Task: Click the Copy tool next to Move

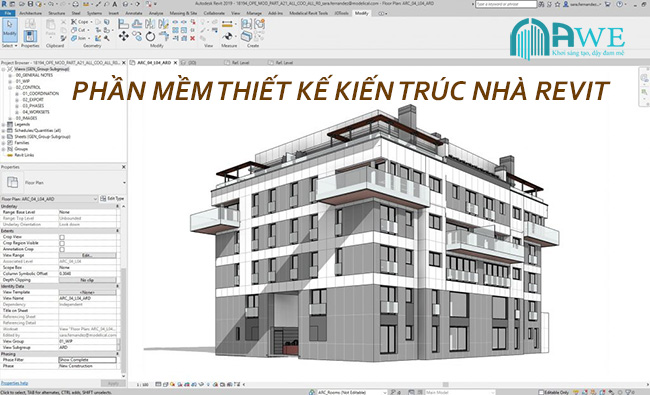Action: pyautogui.click(x=137, y=36)
